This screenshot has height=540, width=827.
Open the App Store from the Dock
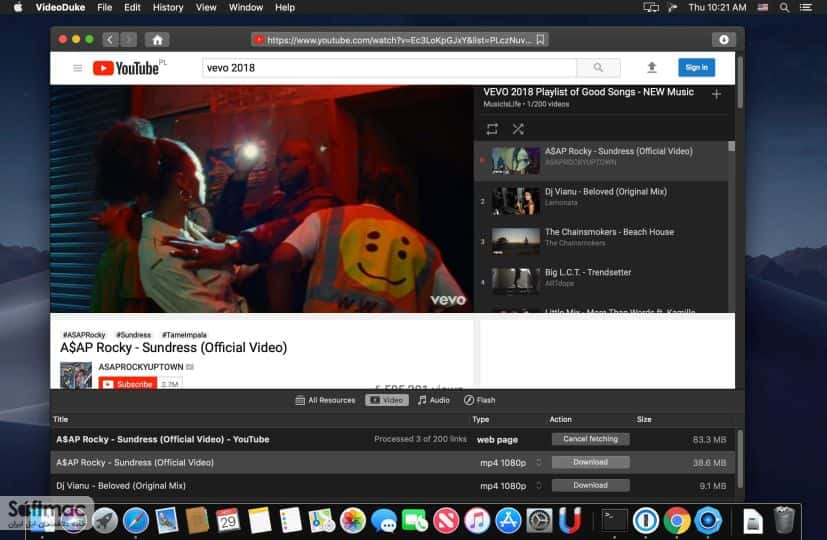click(x=508, y=520)
